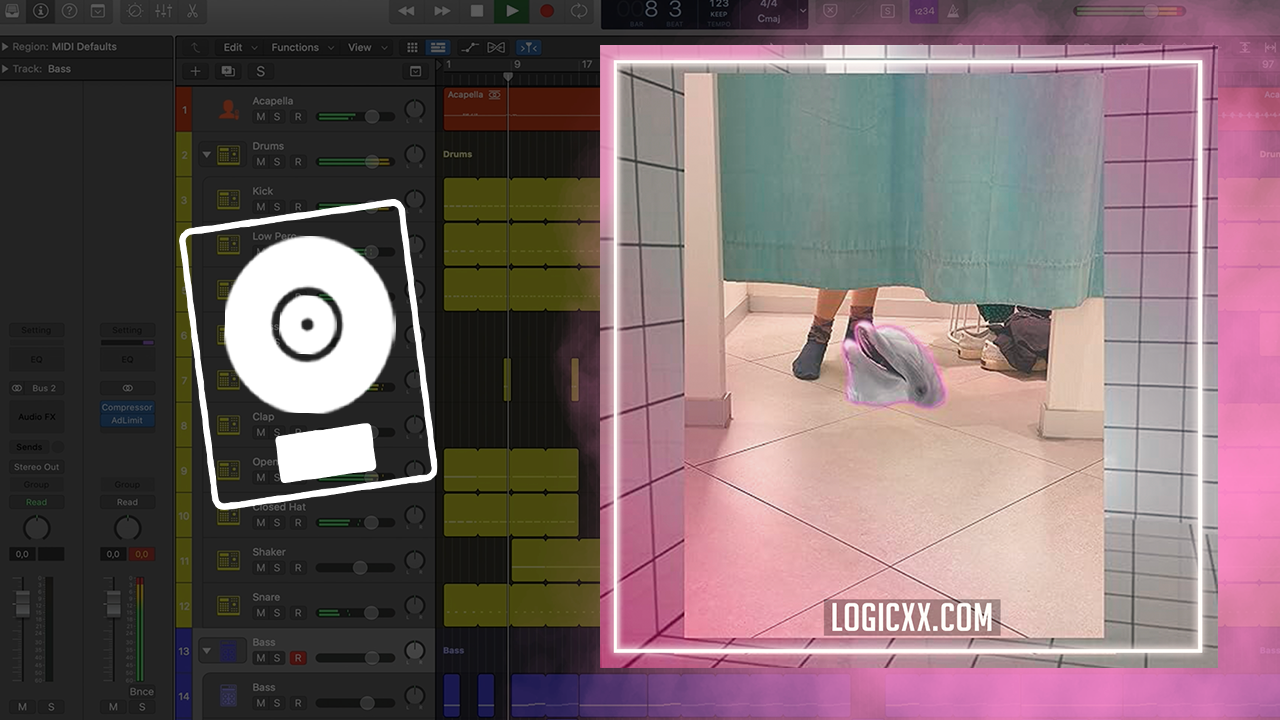Open the Smart Controls icon
The image size is (1280, 720).
click(134, 11)
